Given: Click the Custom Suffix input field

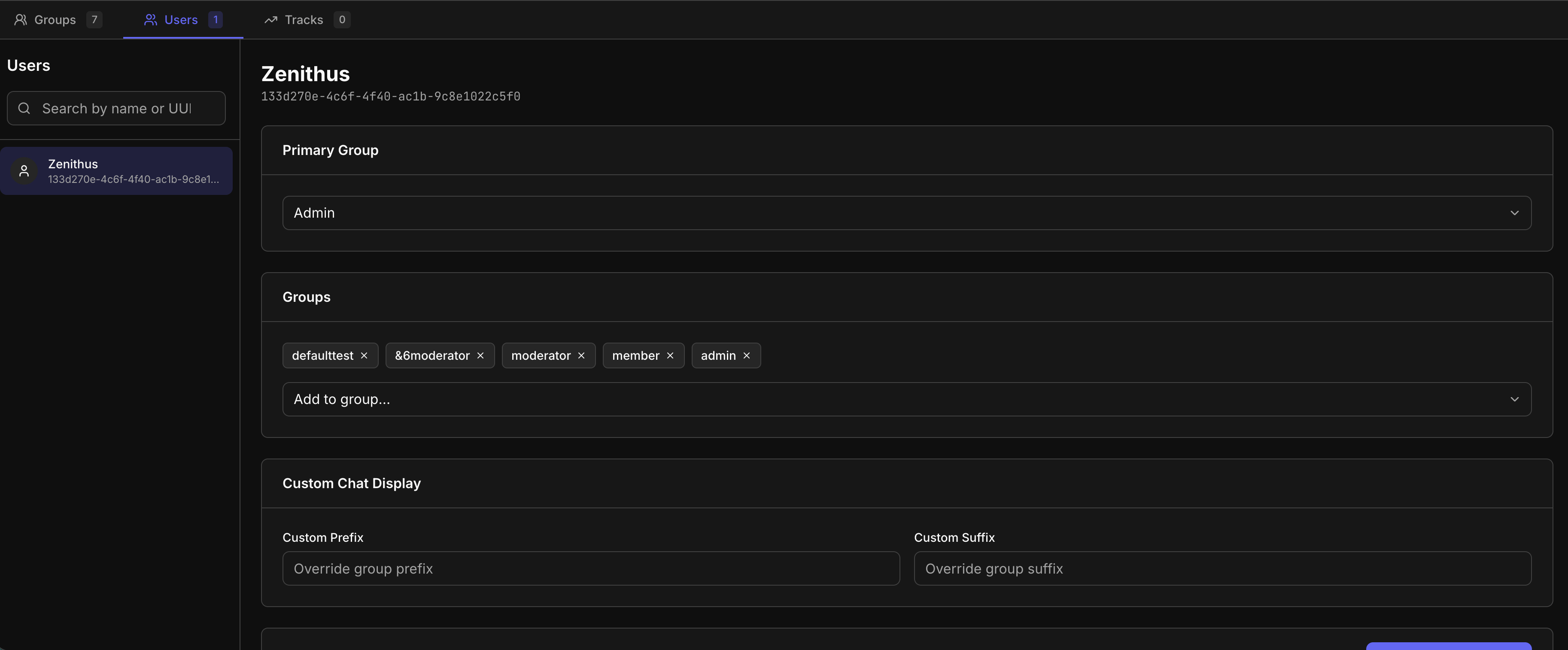Looking at the screenshot, I should tap(1222, 568).
